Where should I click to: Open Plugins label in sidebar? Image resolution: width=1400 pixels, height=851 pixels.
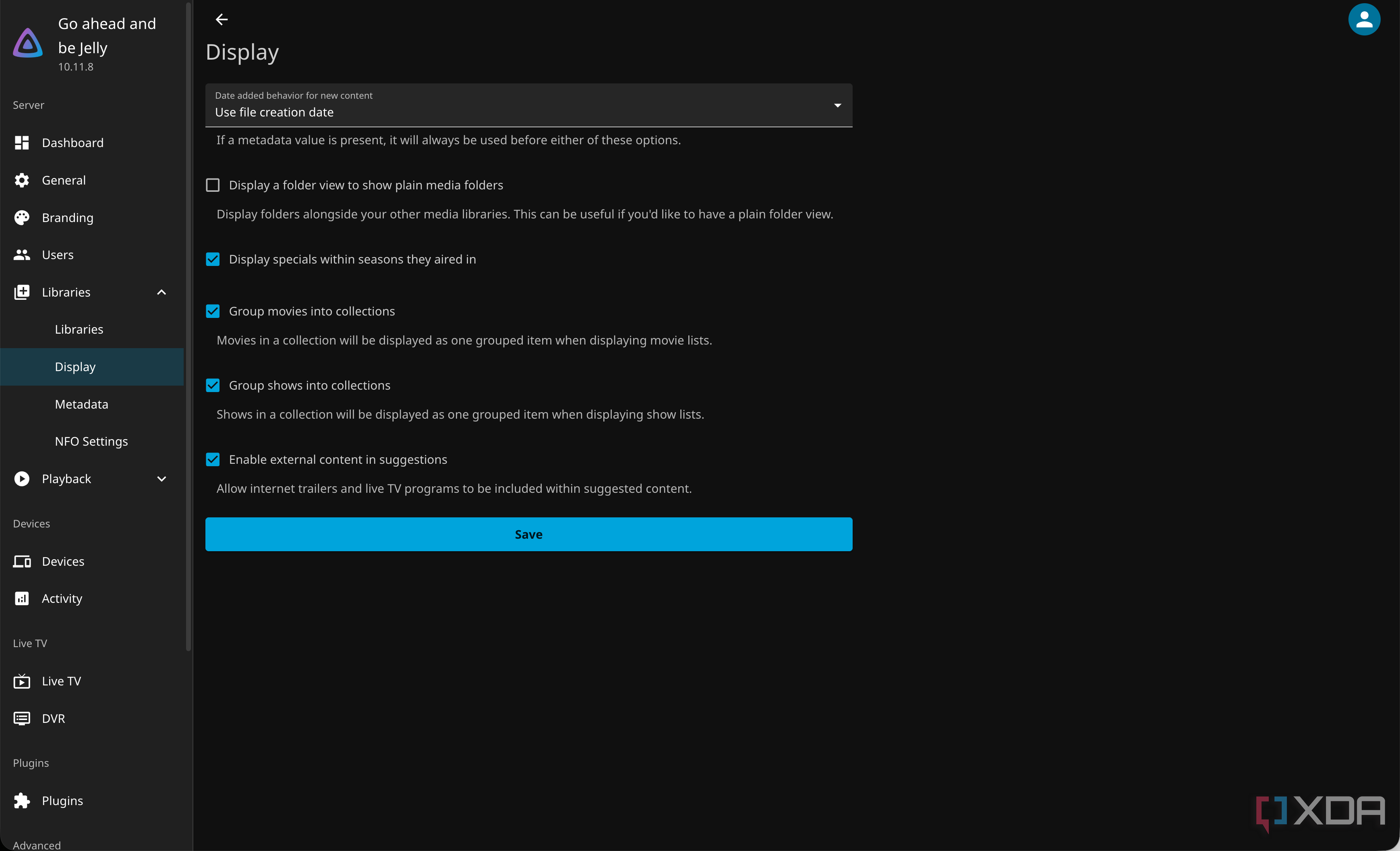pyautogui.click(x=62, y=800)
